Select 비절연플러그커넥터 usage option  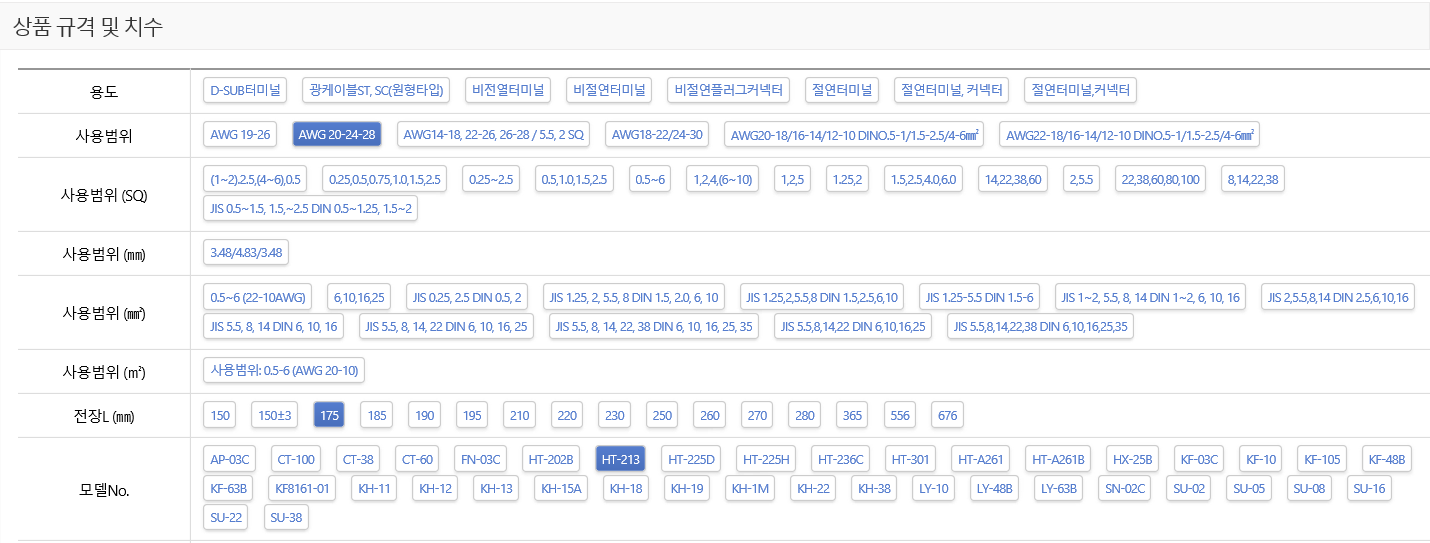point(728,90)
